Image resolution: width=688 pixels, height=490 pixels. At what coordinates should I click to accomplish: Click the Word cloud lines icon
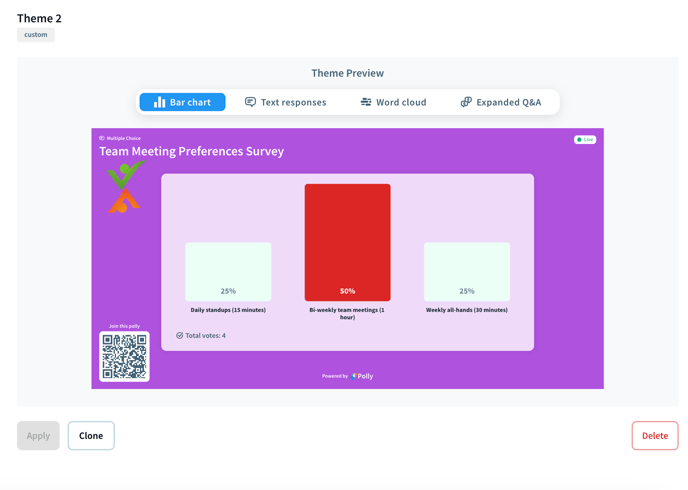click(366, 102)
